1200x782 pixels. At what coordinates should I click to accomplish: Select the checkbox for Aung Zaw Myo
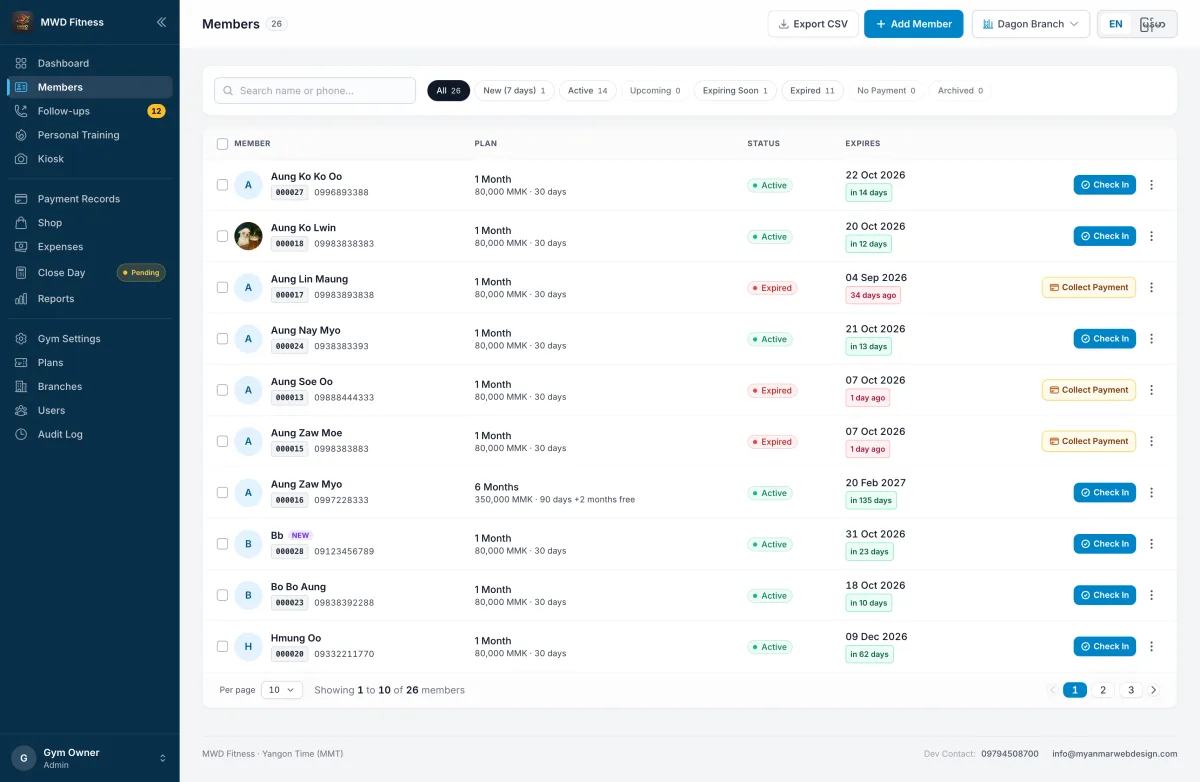point(222,493)
